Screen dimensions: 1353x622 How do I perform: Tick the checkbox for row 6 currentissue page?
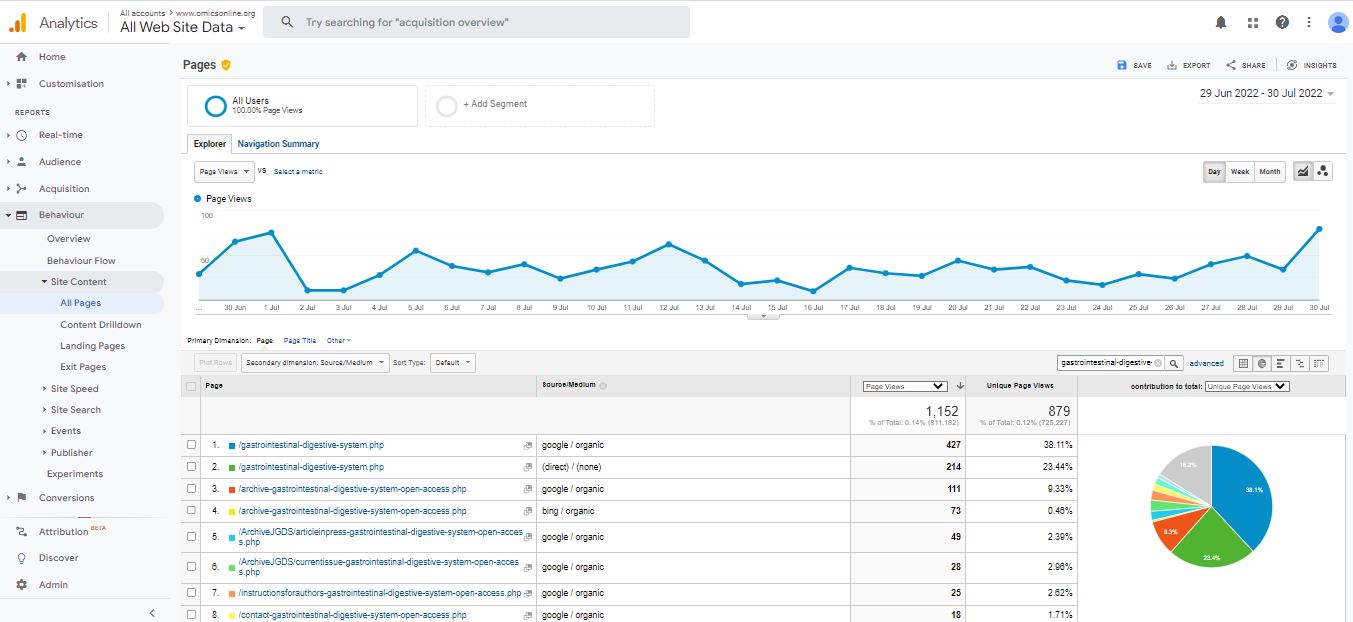coord(191,567)
